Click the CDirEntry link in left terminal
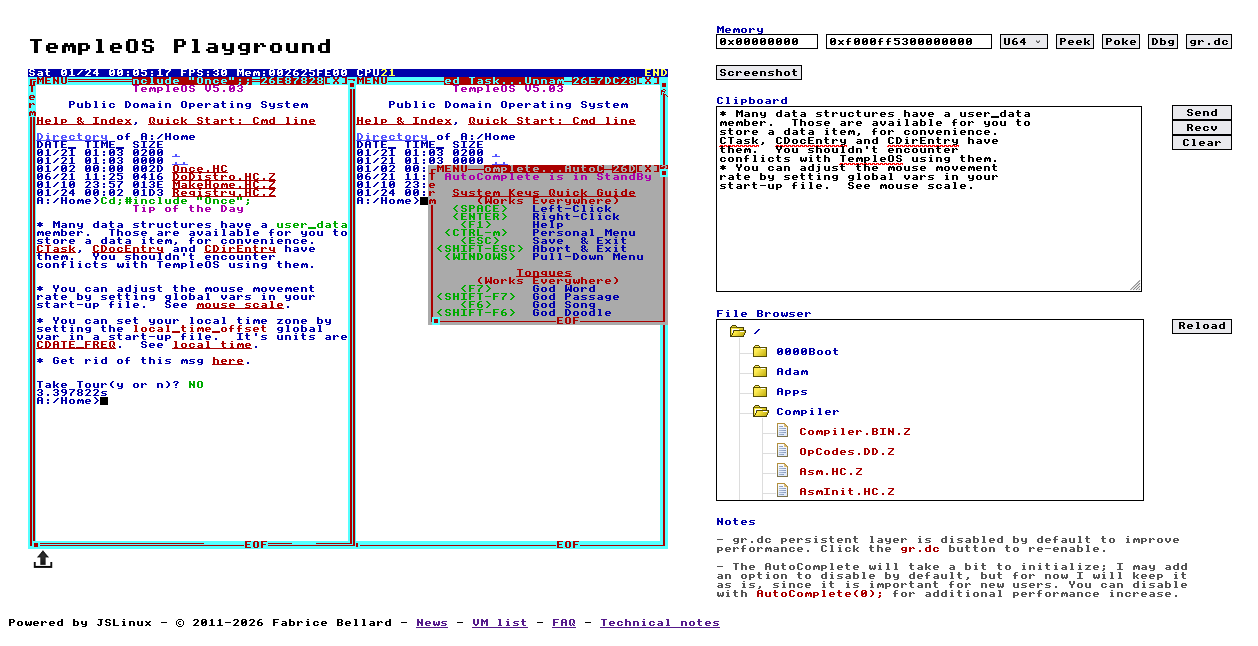The image size is (1258, 646). pyautogui.click(x=240, y=249)
